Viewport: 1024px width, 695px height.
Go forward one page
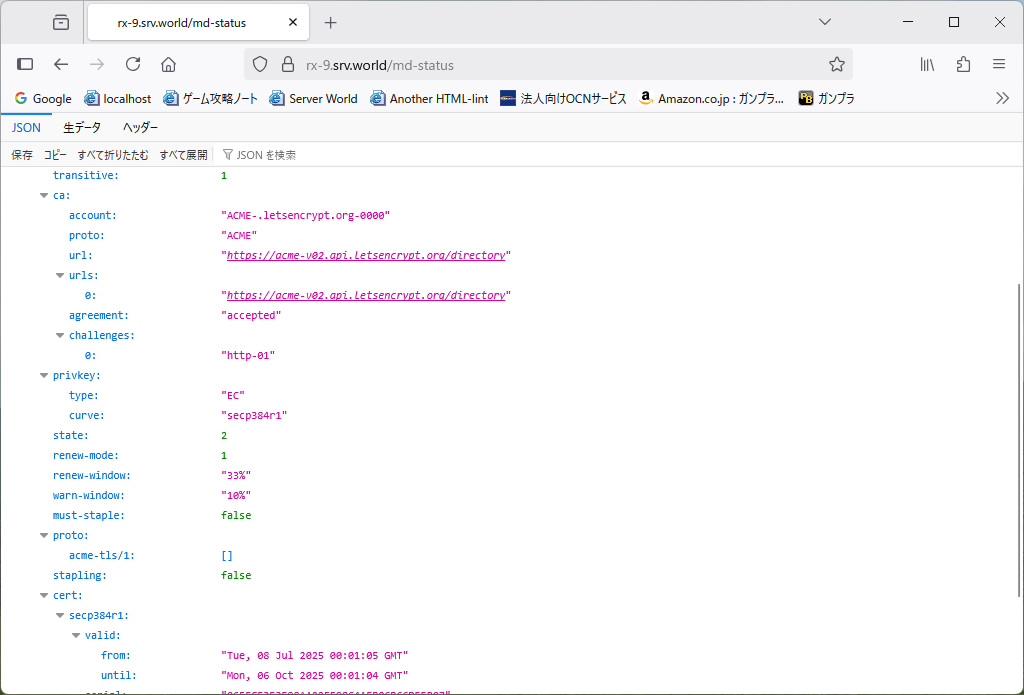click(x=97, y=64)
